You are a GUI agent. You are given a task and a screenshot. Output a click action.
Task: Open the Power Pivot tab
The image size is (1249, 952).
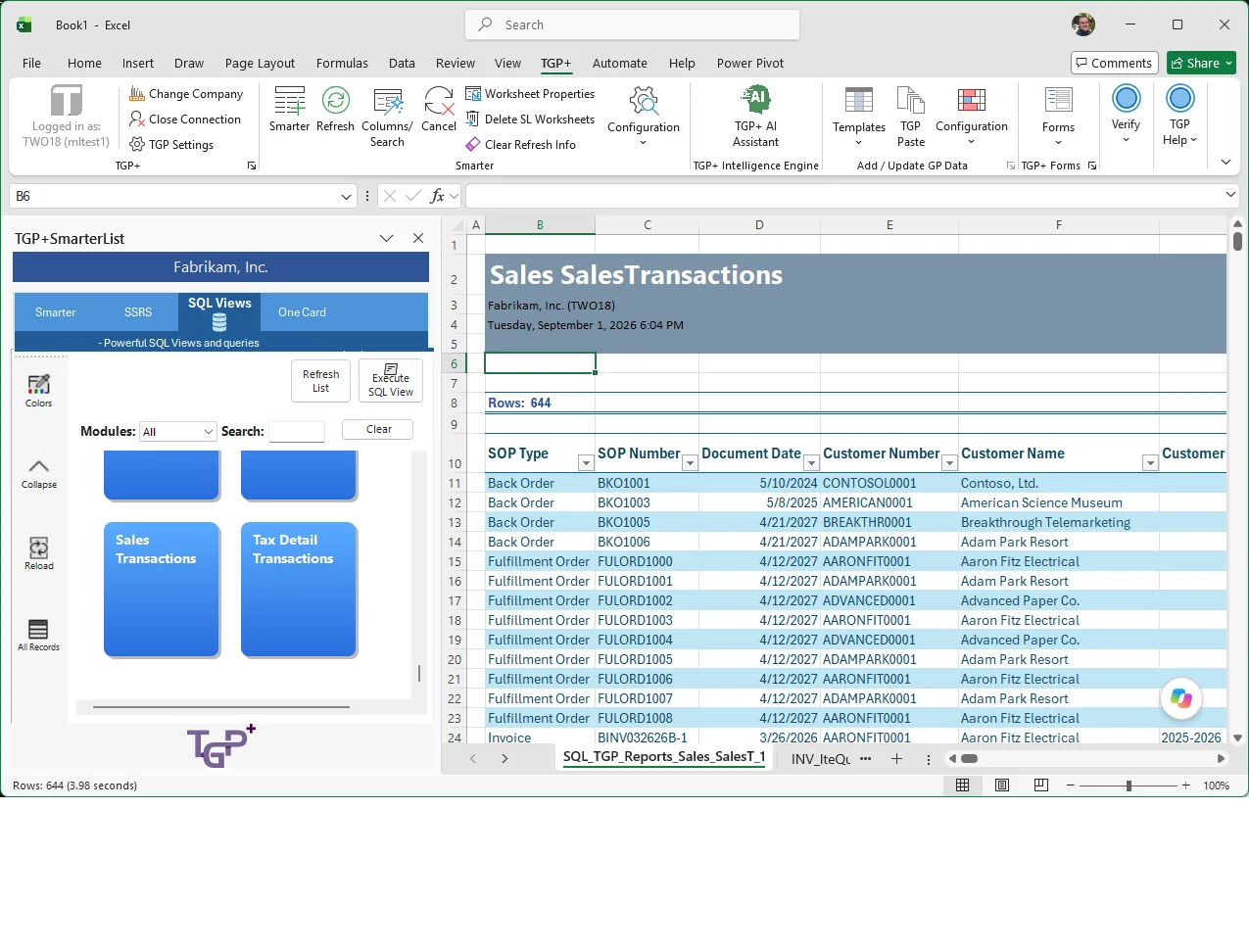pyautogui.click(x=750, y=64)
